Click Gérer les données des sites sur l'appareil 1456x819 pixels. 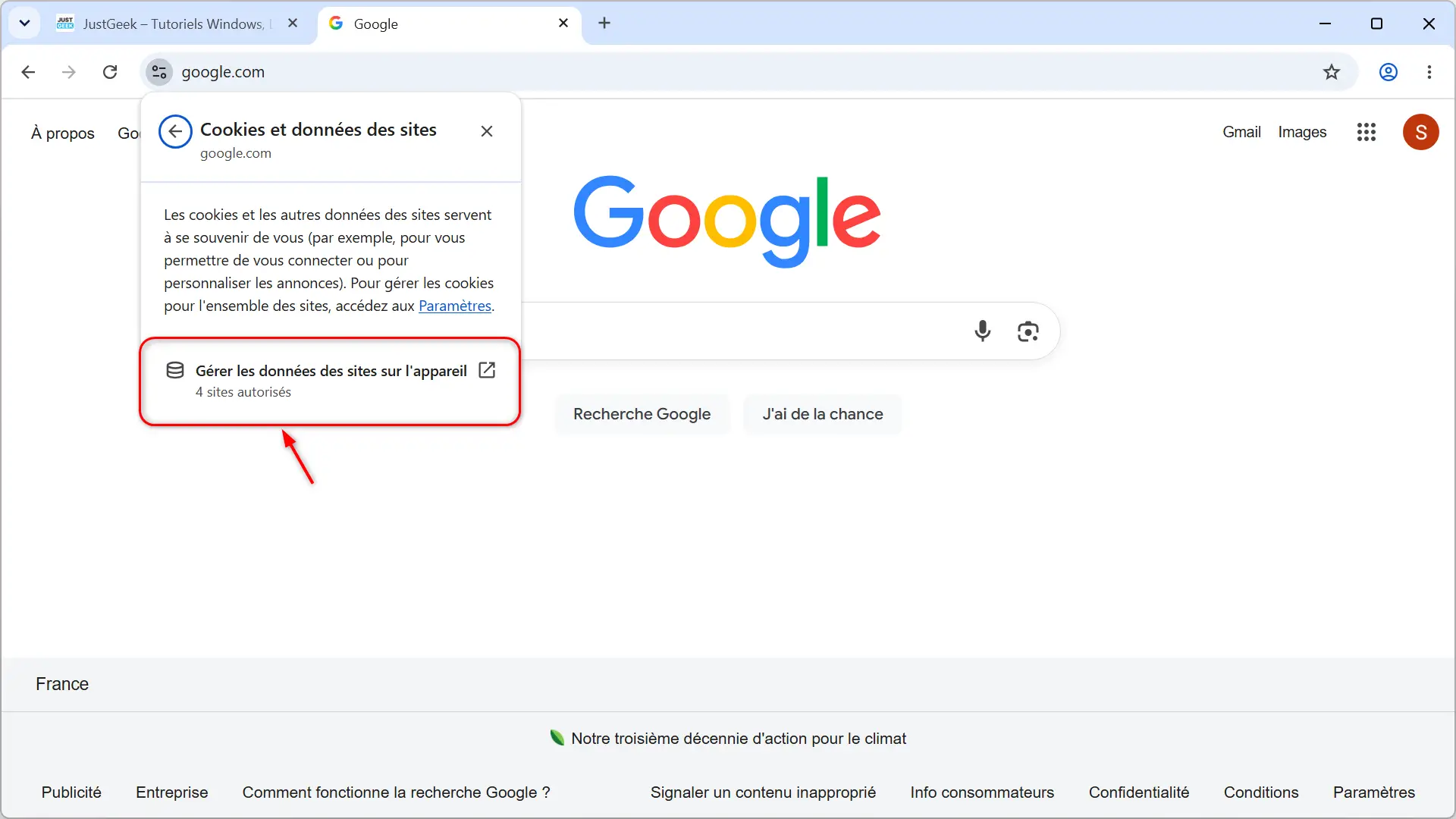(330, 381)
